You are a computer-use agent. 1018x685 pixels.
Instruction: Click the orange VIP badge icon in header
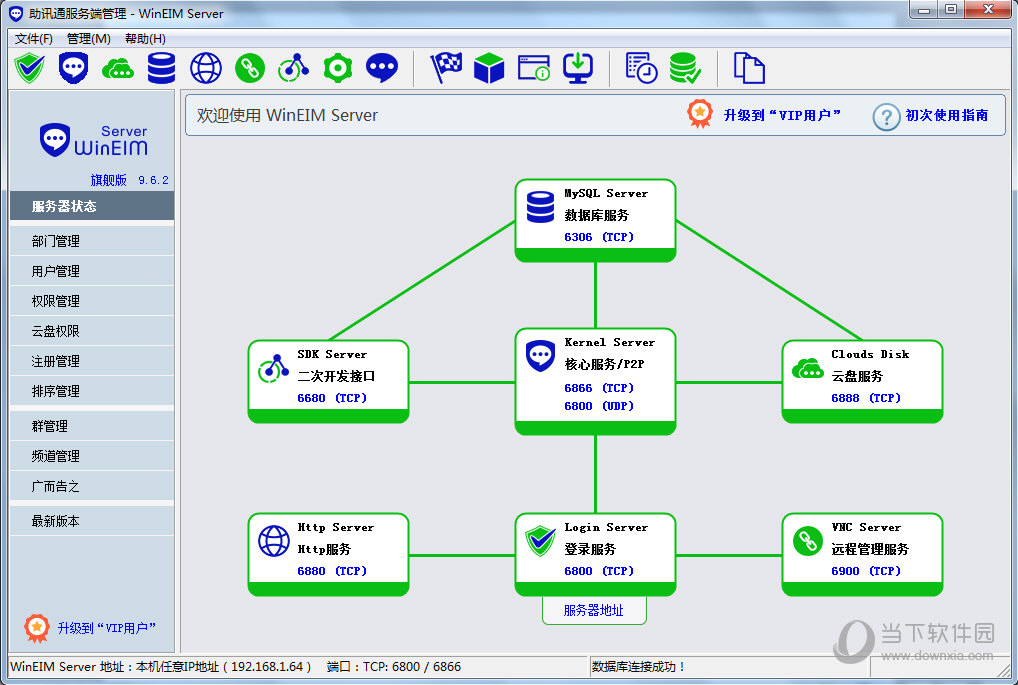[700, 114]
